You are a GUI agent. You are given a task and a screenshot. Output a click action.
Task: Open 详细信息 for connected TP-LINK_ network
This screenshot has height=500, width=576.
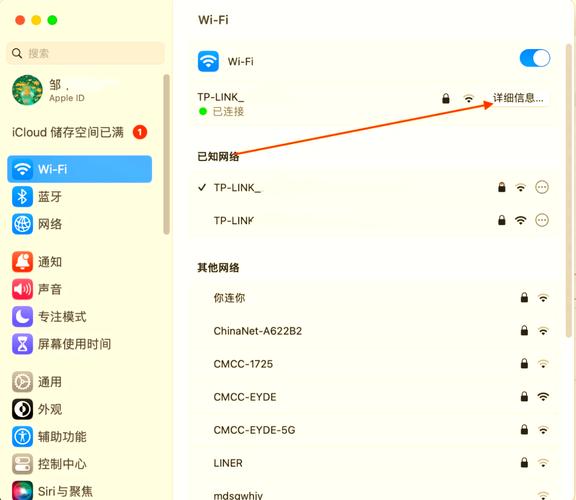pyautogui.click(x=518, y=98)
